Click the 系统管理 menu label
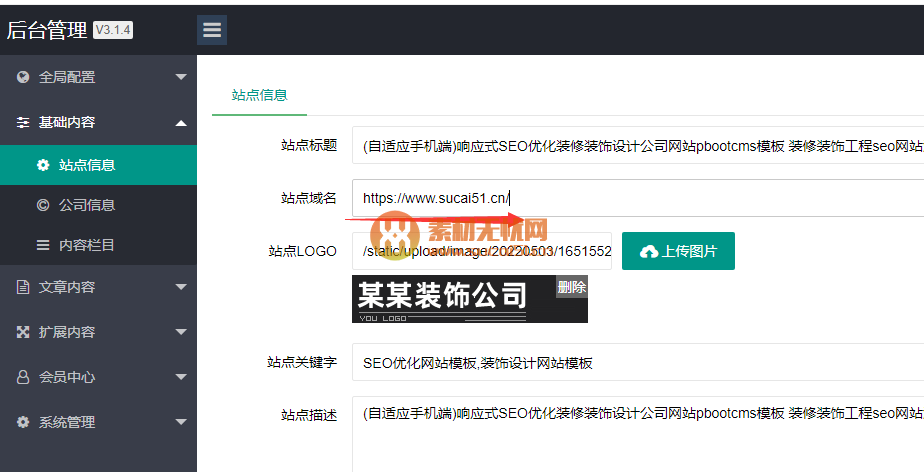 click(67, 422)
